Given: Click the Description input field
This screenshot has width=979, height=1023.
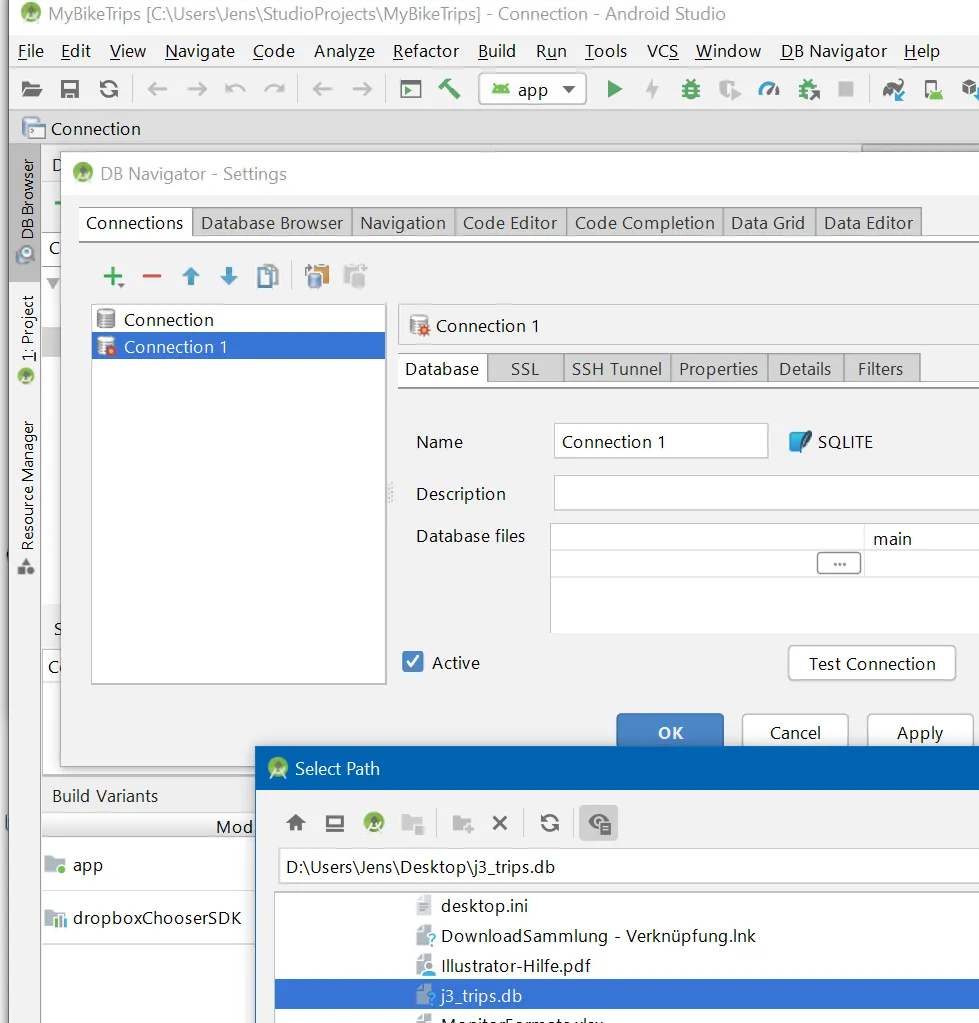Looking at the screenshot, I should pyautogui.click(x=766, y=493).
